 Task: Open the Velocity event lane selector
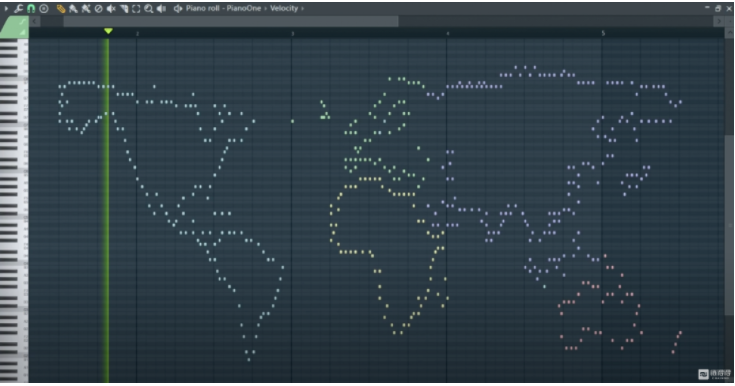(x=284, y=8)
